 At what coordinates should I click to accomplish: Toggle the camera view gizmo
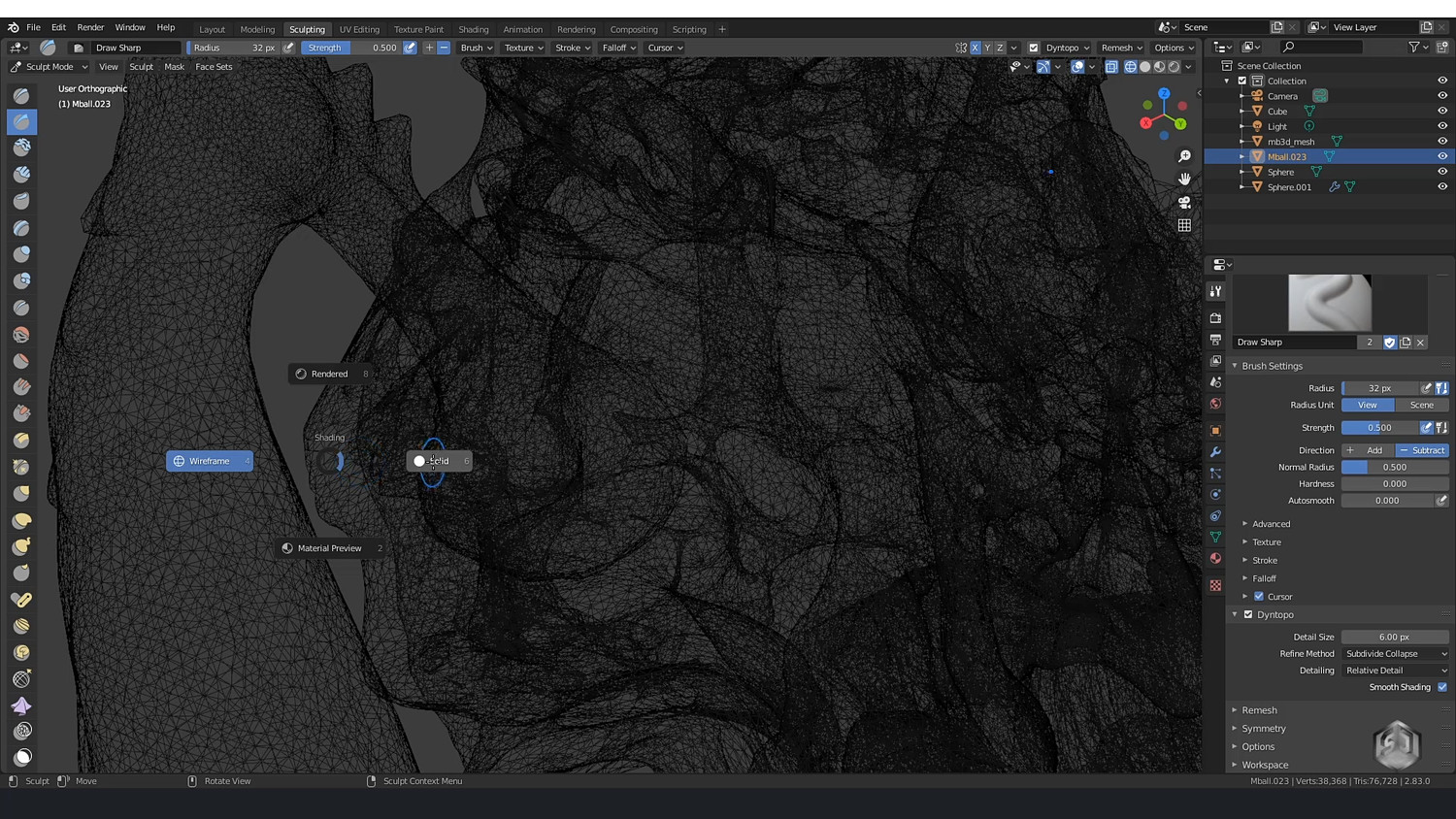pyautogui.click(x=1184, y=203)
